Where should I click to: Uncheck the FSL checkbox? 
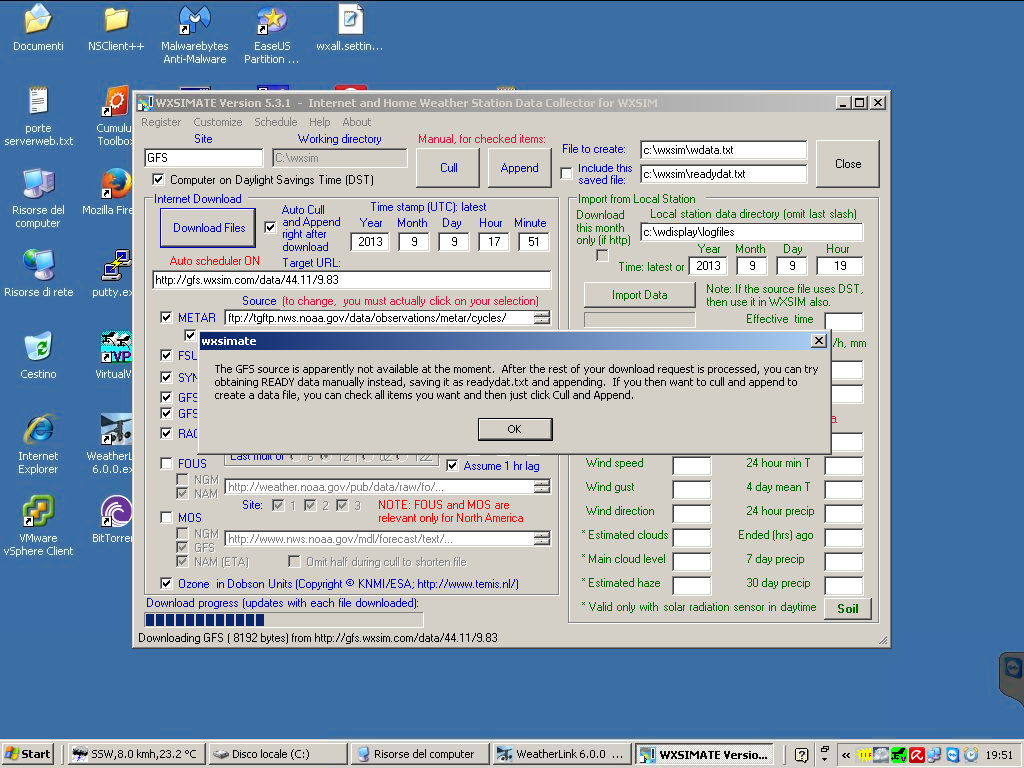point(166,355)
